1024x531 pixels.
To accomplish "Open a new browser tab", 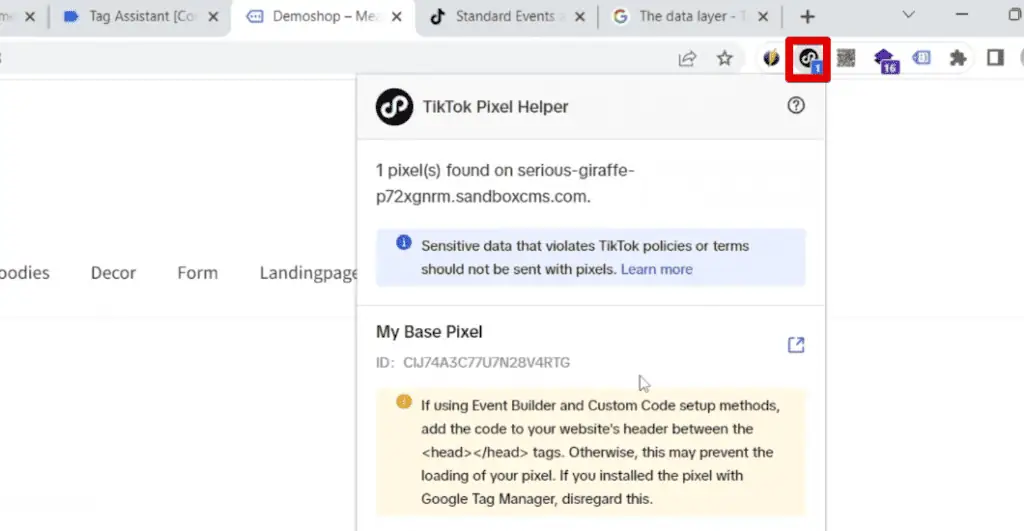I will tap(807, 17).
